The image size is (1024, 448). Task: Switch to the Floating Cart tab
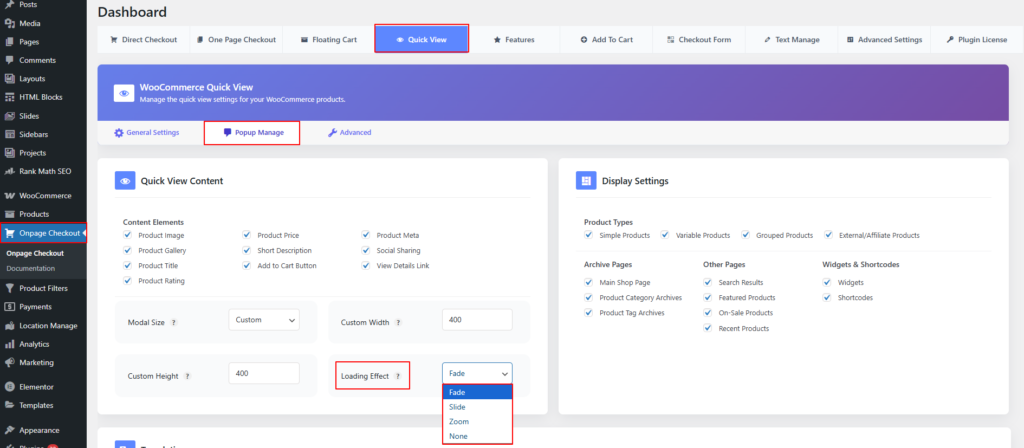pyautogui.click(x=327, y=39)
